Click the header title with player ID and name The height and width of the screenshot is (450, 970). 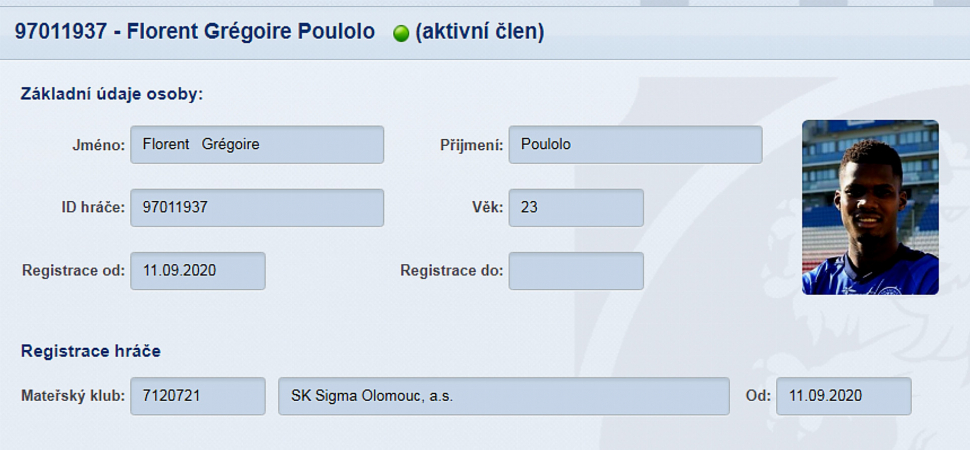195,32
